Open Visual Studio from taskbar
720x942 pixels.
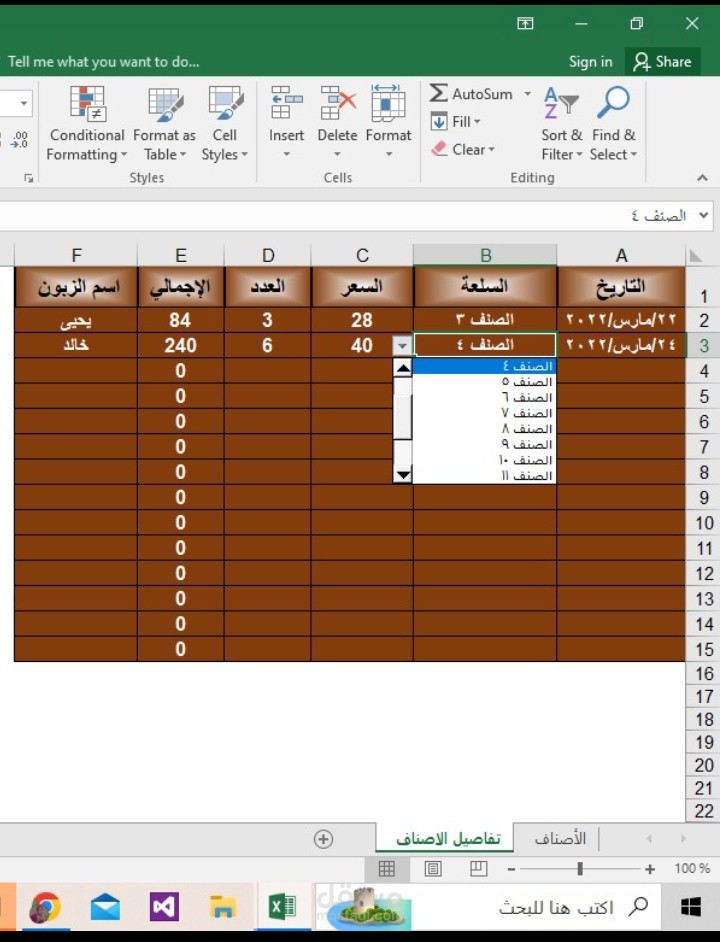point(164,907)
